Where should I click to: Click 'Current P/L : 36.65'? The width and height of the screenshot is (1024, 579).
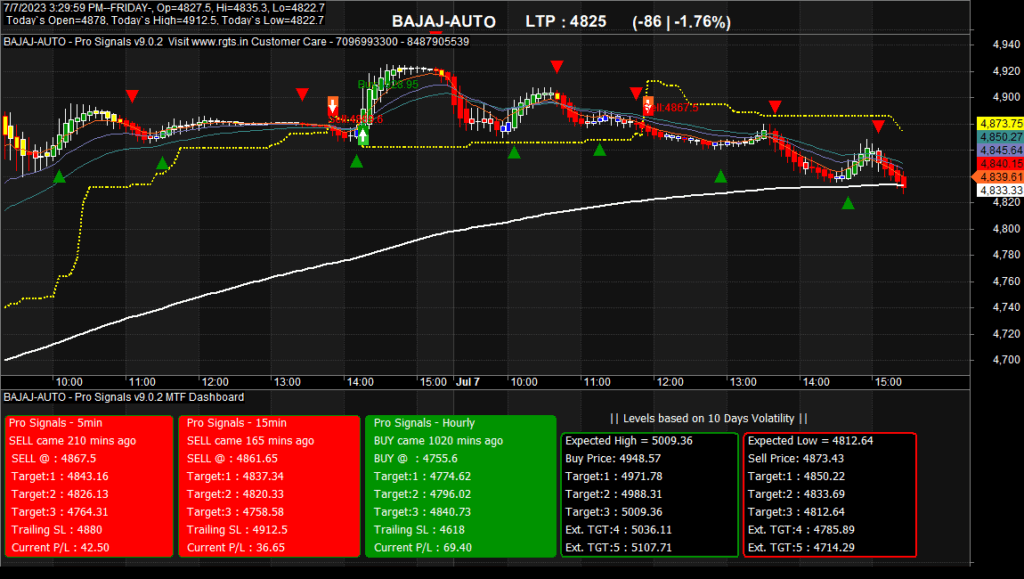tap(236, 547)
